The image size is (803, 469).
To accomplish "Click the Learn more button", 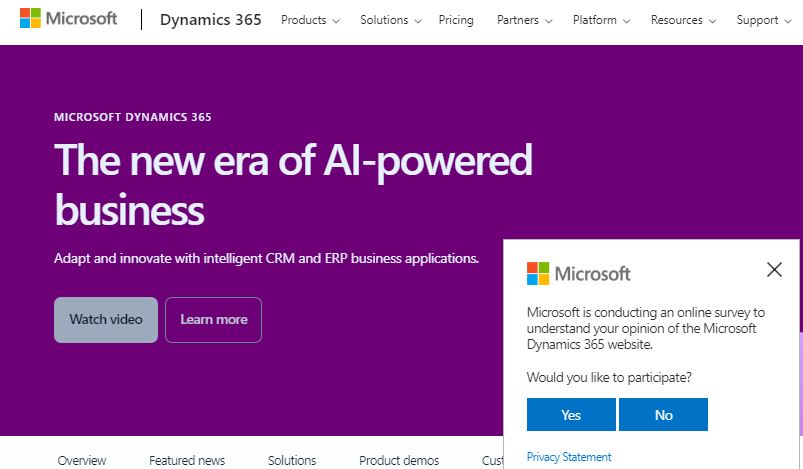I will tap(214, 319).
